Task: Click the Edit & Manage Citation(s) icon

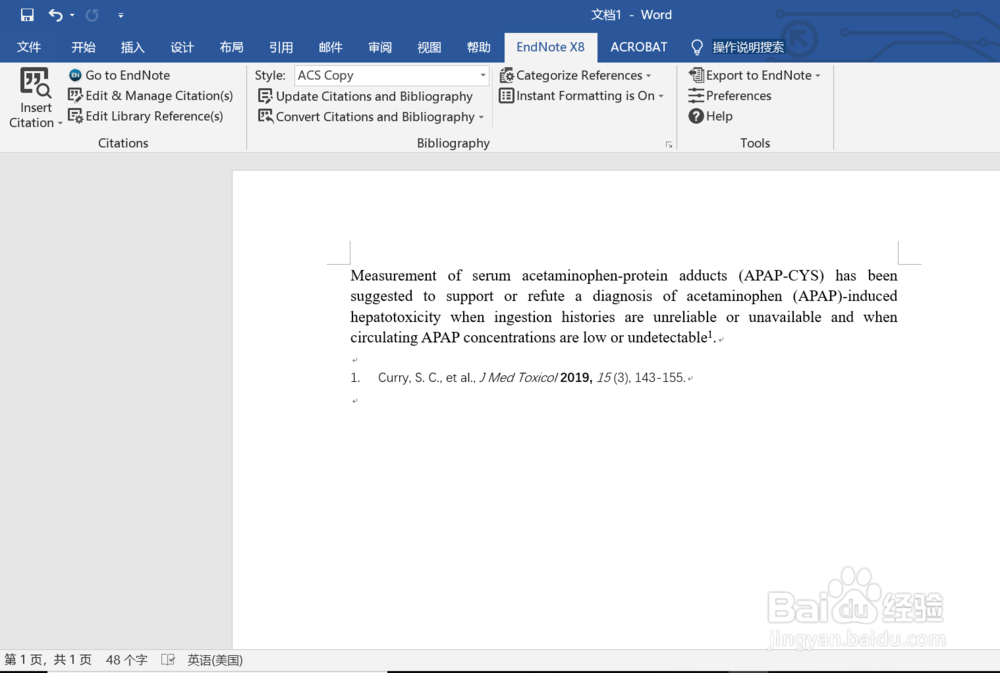Action: (x=75, y=96)
